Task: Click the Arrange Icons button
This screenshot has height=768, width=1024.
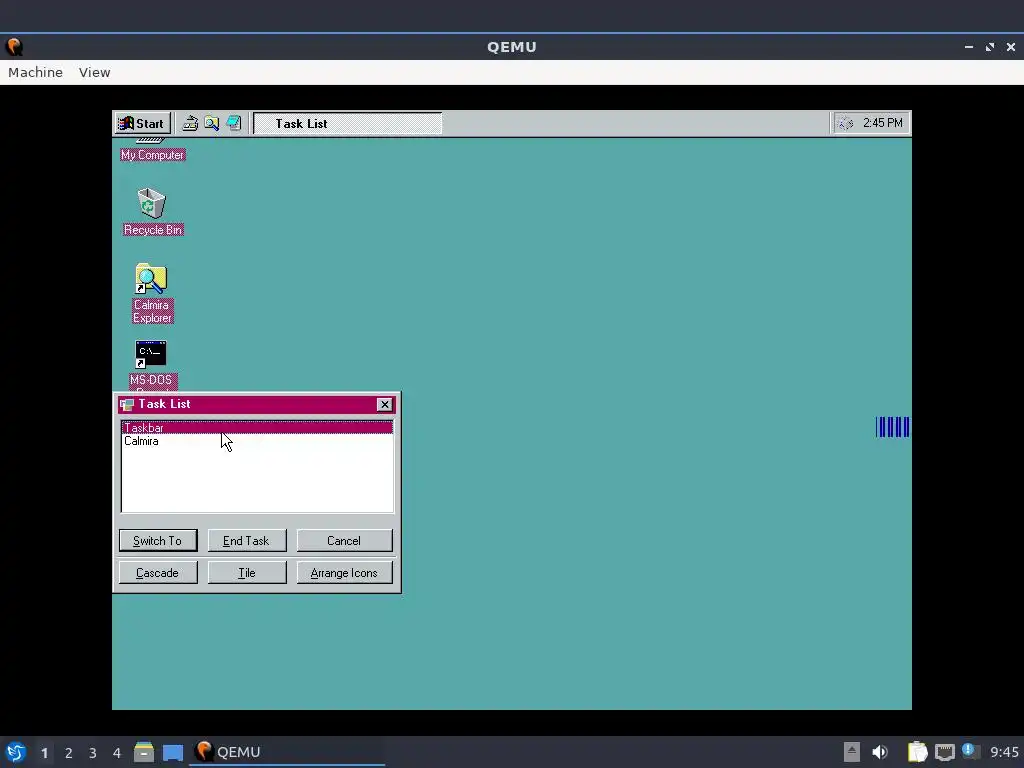Action: 344,573
